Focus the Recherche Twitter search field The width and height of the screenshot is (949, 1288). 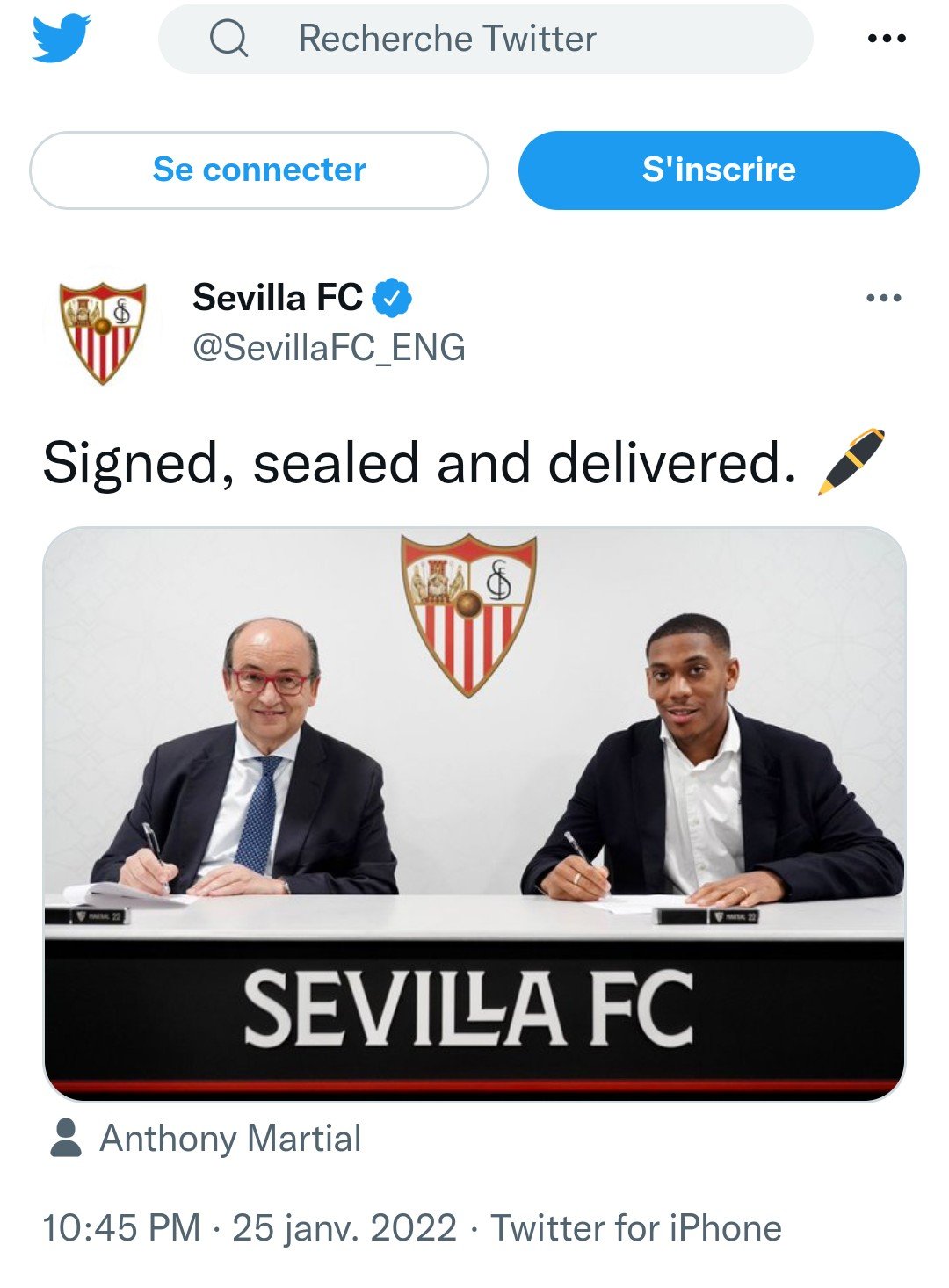coord(527,39)
